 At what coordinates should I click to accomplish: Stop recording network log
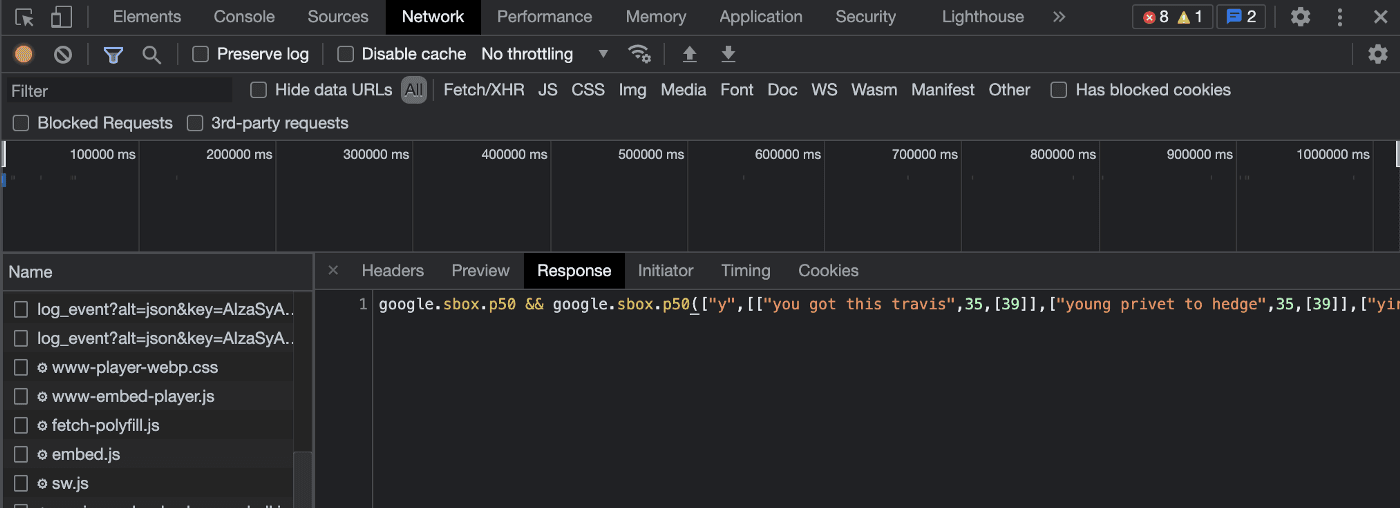24,54
